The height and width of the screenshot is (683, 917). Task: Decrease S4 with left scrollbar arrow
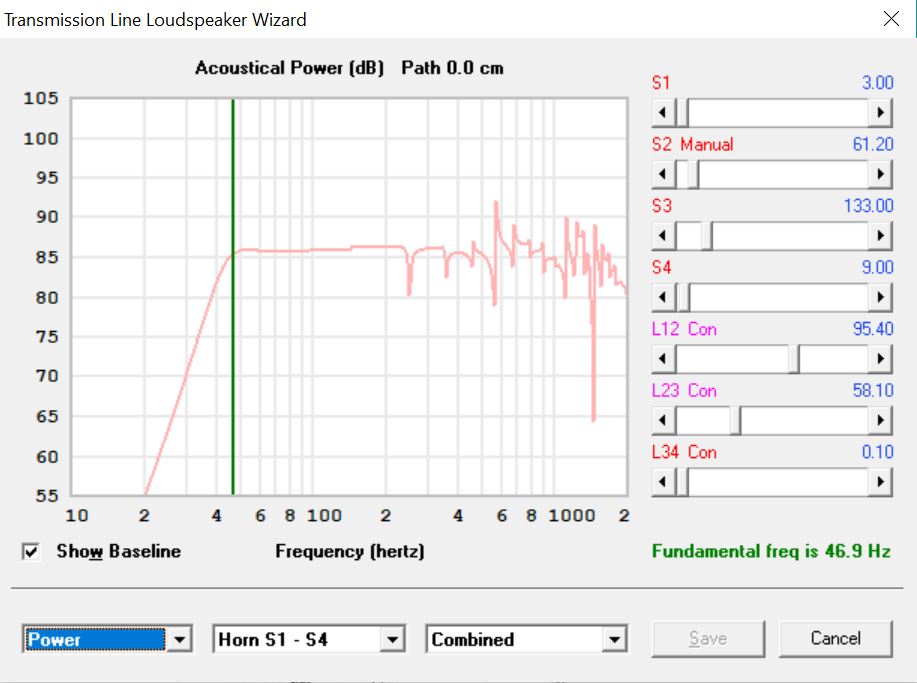(663, 297)
